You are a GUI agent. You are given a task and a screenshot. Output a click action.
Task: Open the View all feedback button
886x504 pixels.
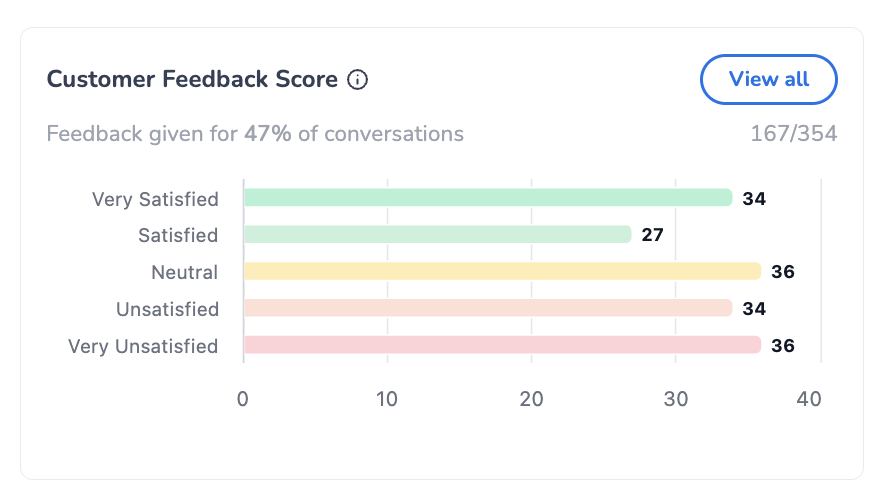coord(768,79)
